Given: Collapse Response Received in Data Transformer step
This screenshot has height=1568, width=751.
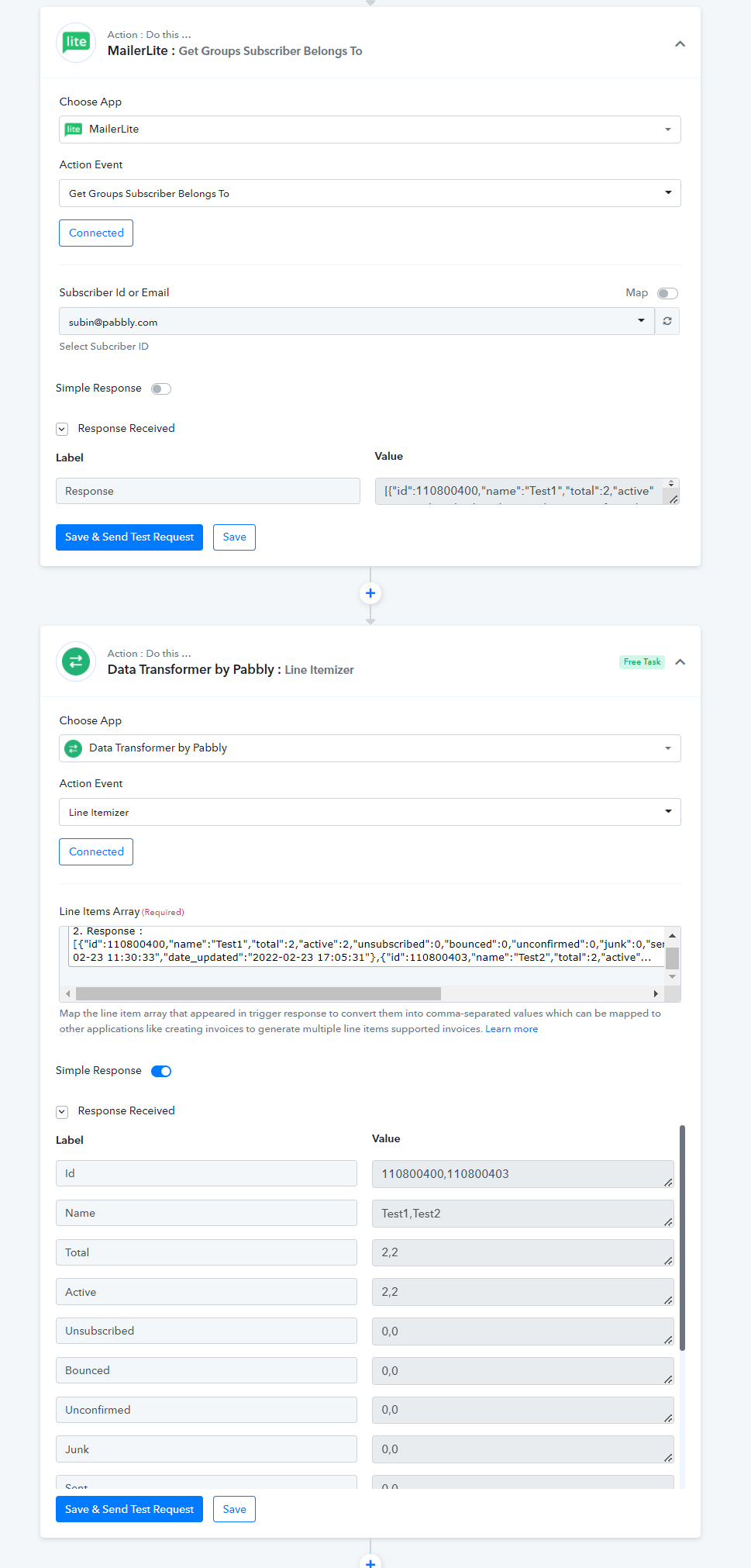Looking at the screenshot, I should click(x=62, y=1111).
